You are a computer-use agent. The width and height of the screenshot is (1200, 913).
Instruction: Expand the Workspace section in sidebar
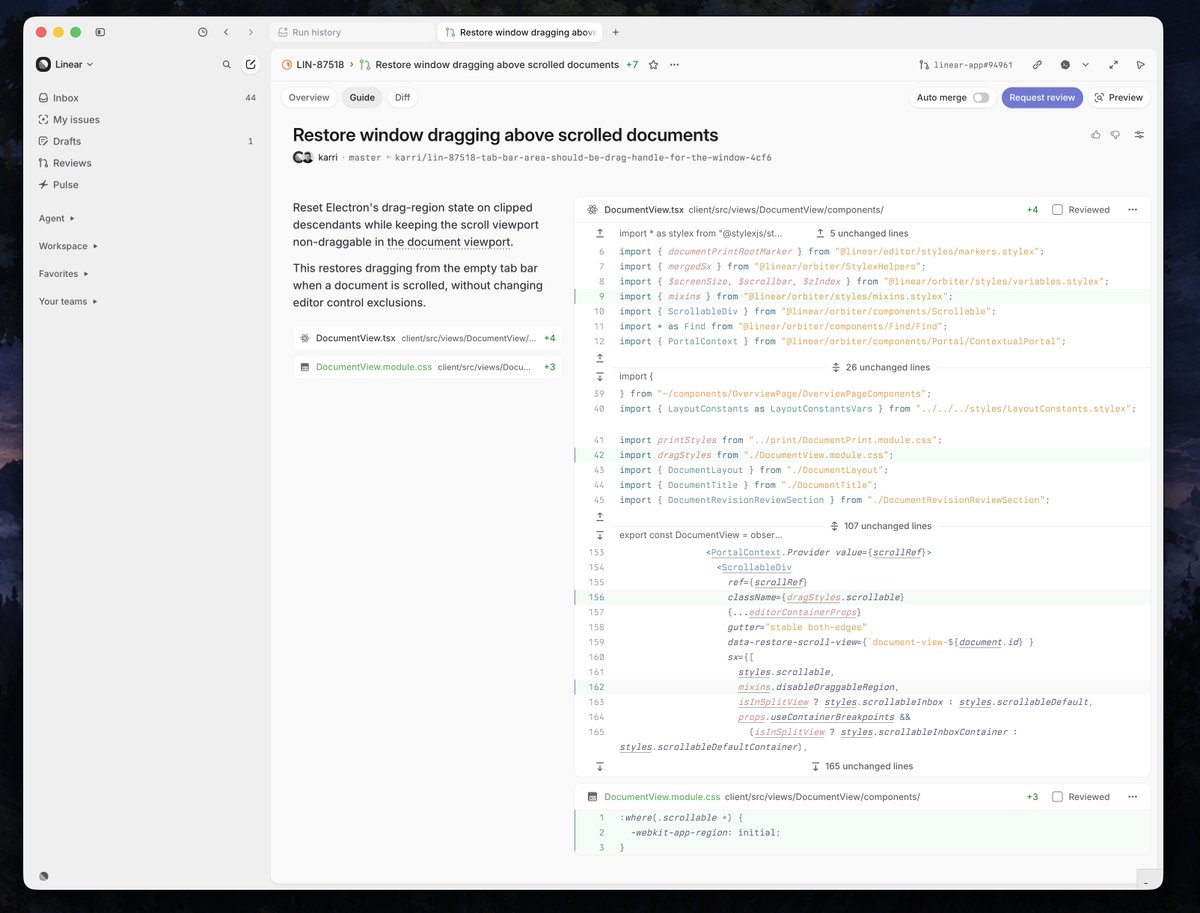(x=69, y=246)
